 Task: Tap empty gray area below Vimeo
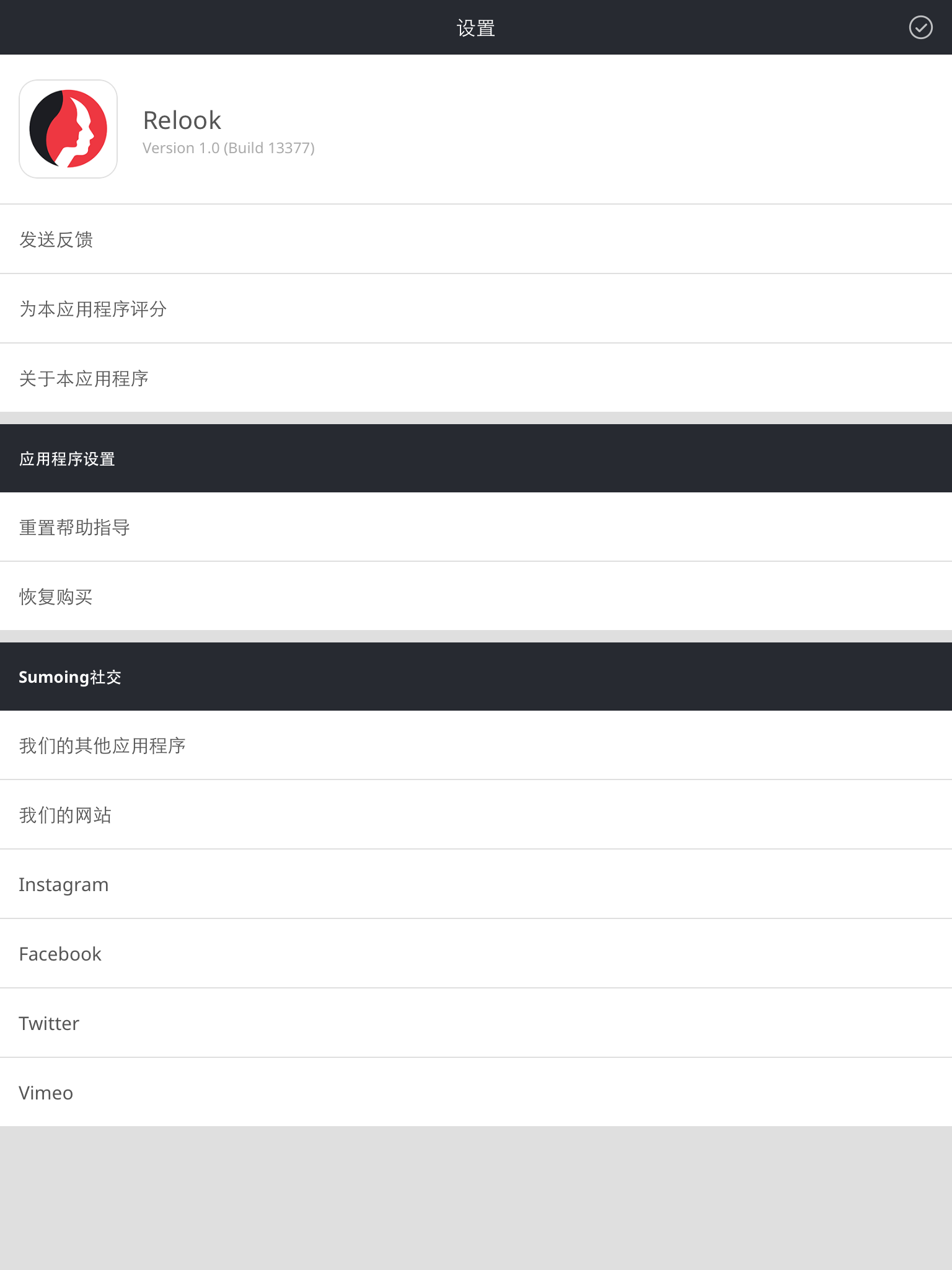476,1198
